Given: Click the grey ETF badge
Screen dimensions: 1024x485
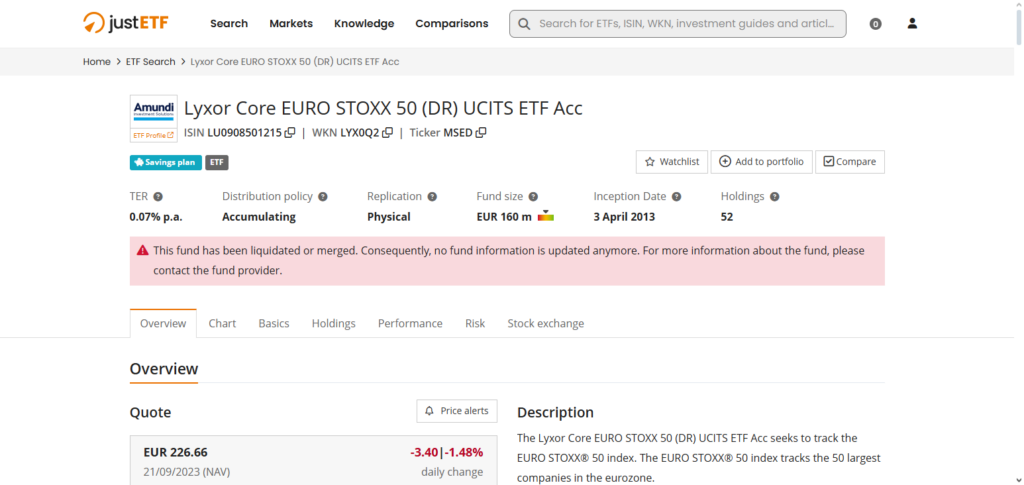Looking at the screenshot, I should [217, 163].
